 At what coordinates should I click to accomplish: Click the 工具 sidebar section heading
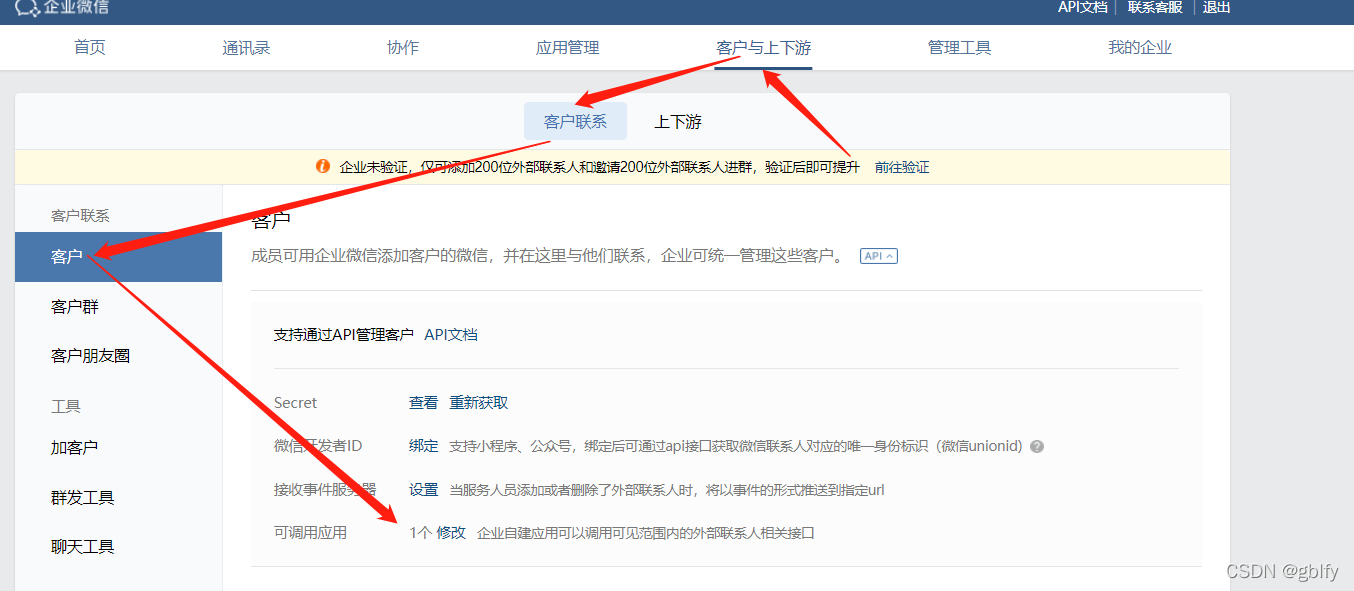pyautogui.click(x=66, y=406)
